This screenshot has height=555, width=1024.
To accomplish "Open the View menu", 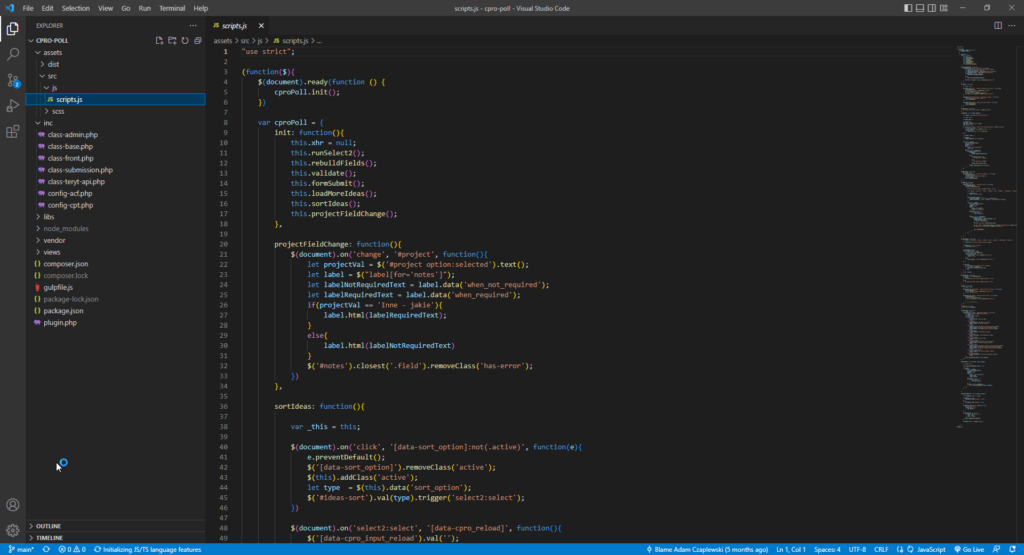I will (x=105, y=8).
